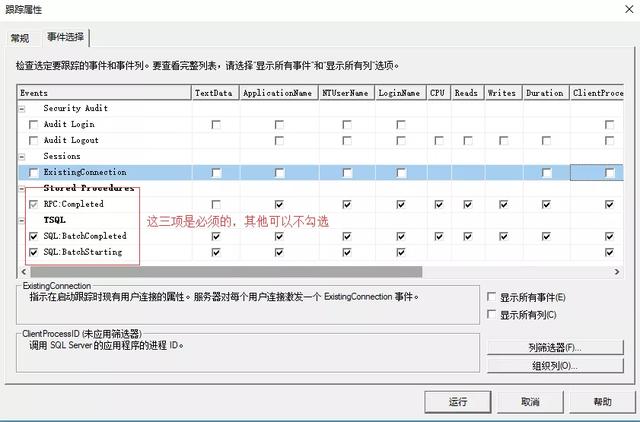Select the TSQL category label

pyautogui.click(x=54, y=220)
